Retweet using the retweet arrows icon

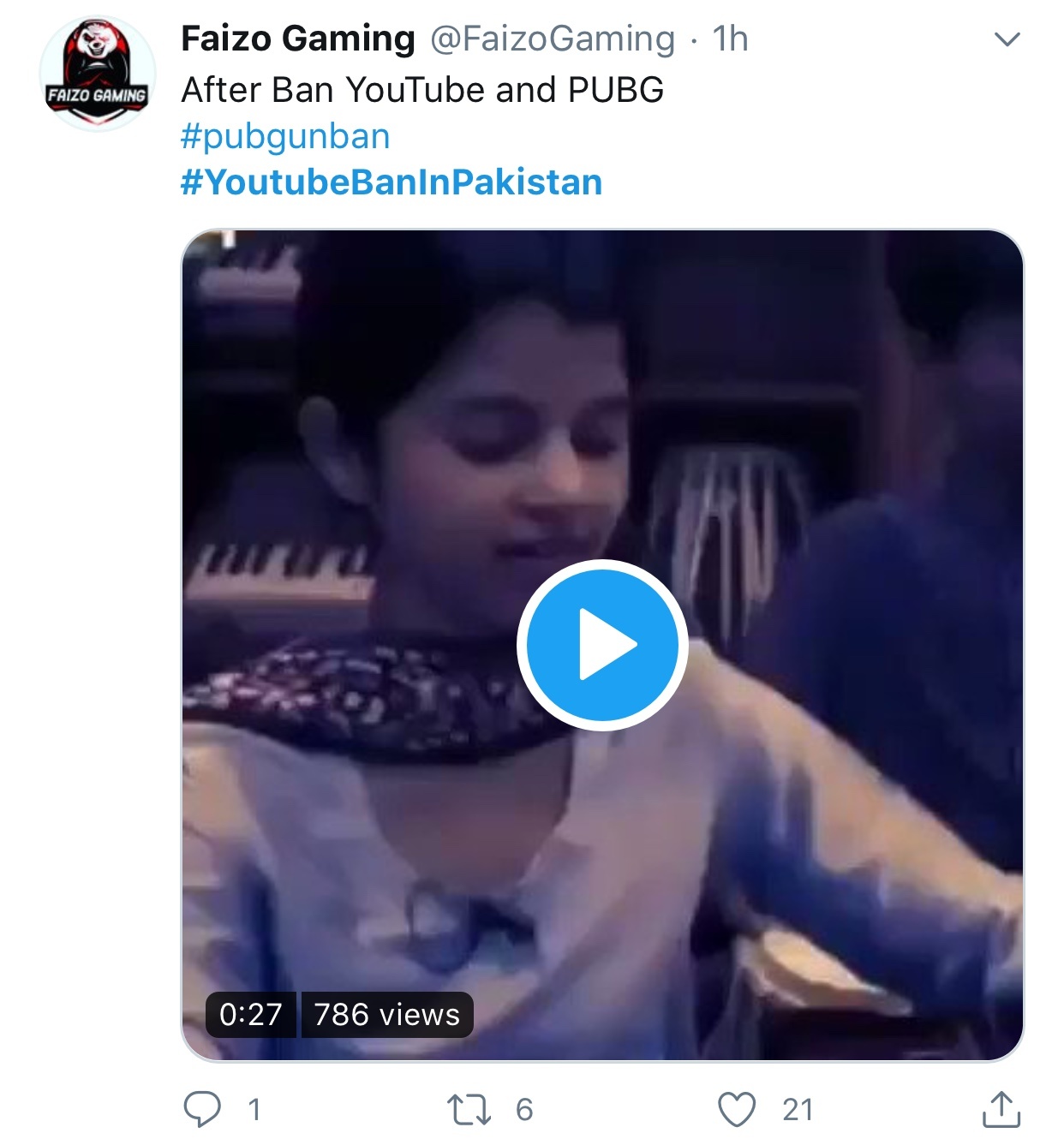(x=469, y=1110)
